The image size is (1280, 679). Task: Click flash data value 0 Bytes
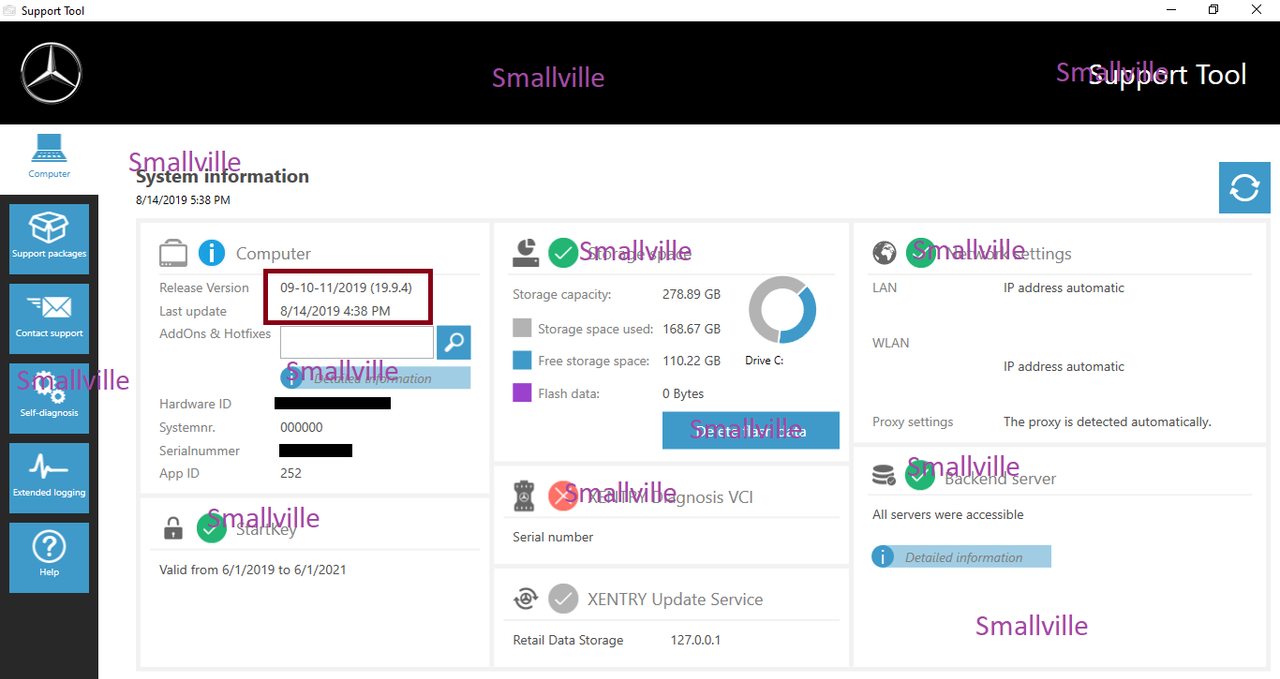pyautogui.click(x=683, y=393)
